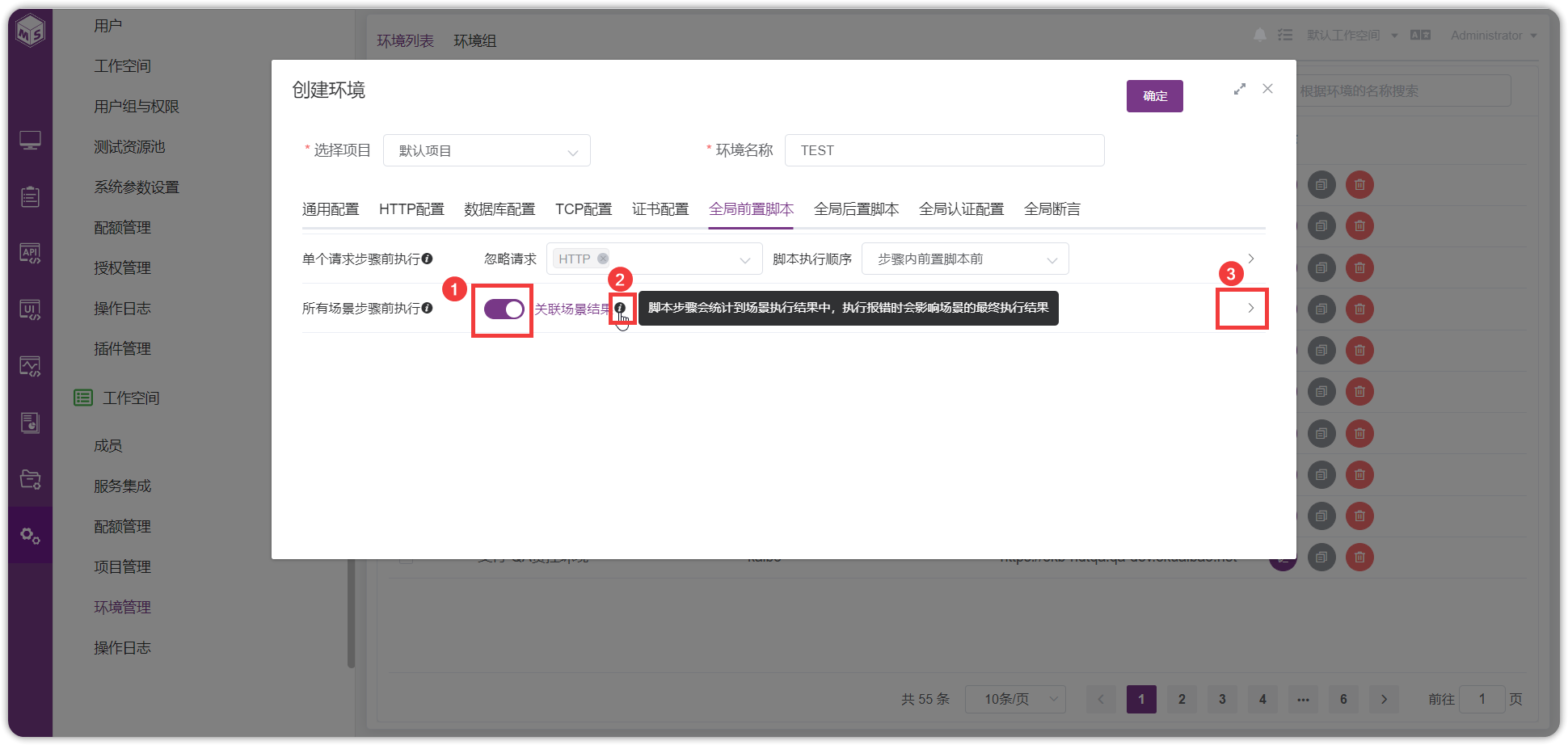Click info icon beside 关联场景结果
Screen dimensions: 1568x745
[x=620, y=308]
